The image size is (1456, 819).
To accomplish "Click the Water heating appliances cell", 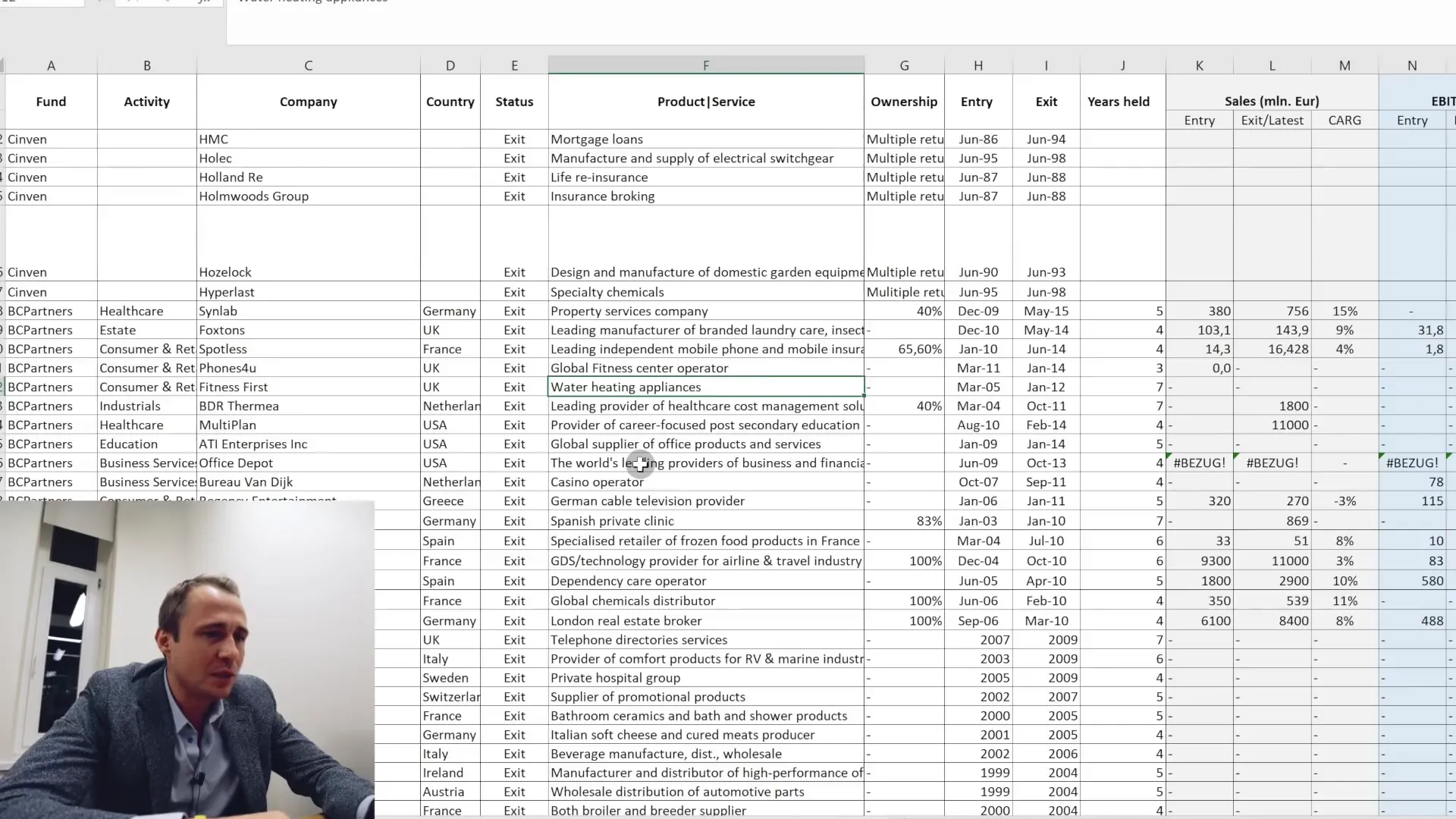I will coord(706,387).
